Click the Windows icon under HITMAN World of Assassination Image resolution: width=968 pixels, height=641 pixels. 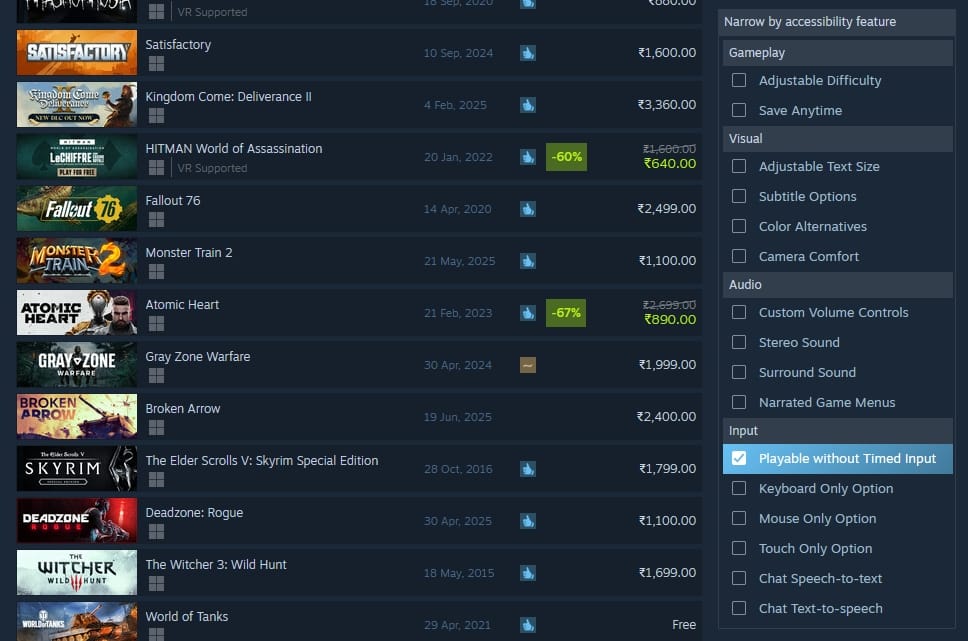pyautogui.click(x=156, y=167)
